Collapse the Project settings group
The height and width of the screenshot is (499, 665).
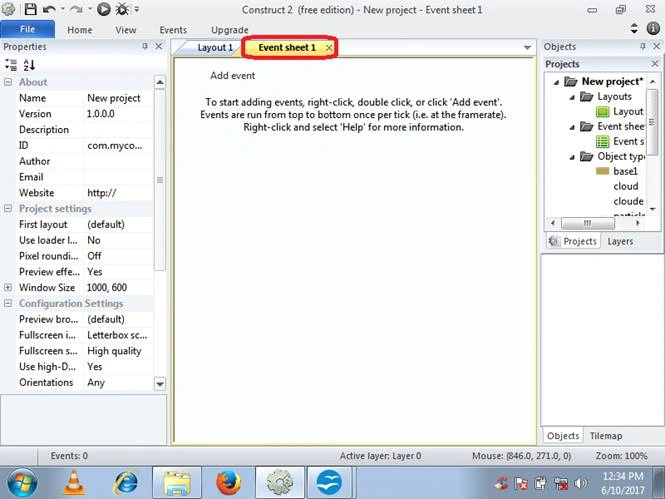coord(8,208)
